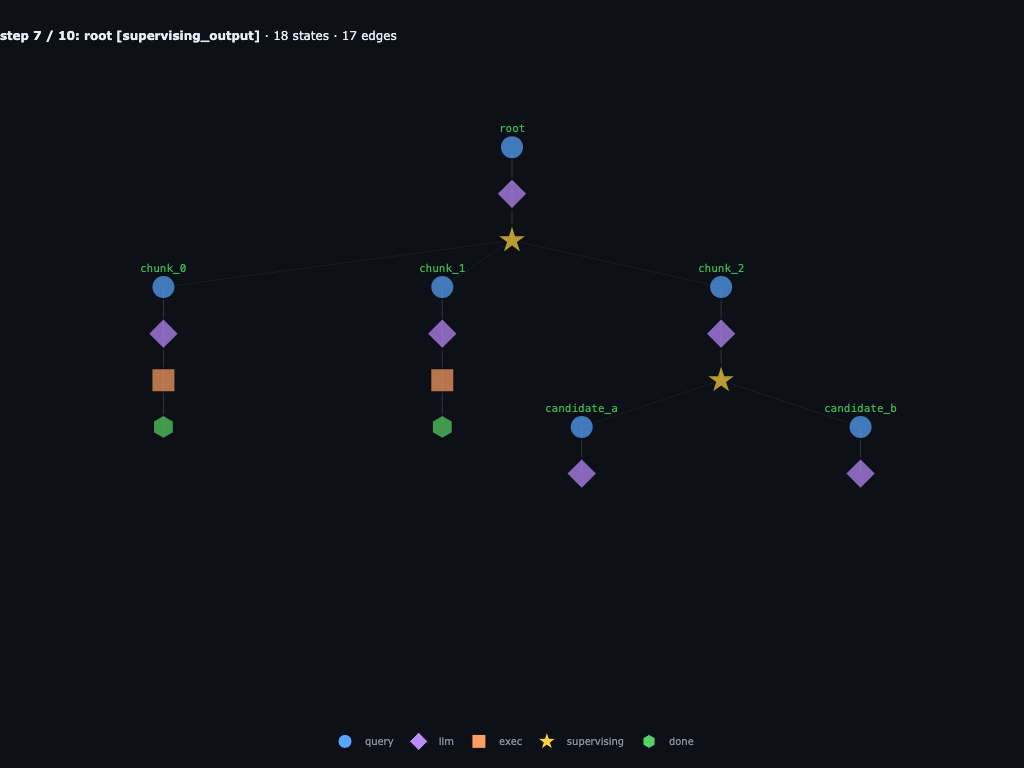Select the chunk_2 query circle
This screenshot has width=1024, height=768.
coord(721,287)
